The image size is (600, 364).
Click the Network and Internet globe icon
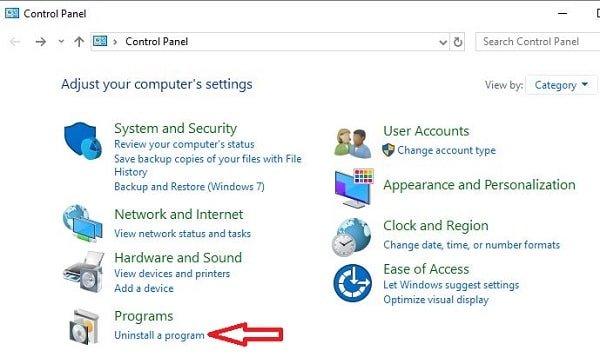[x=83, y=224]
